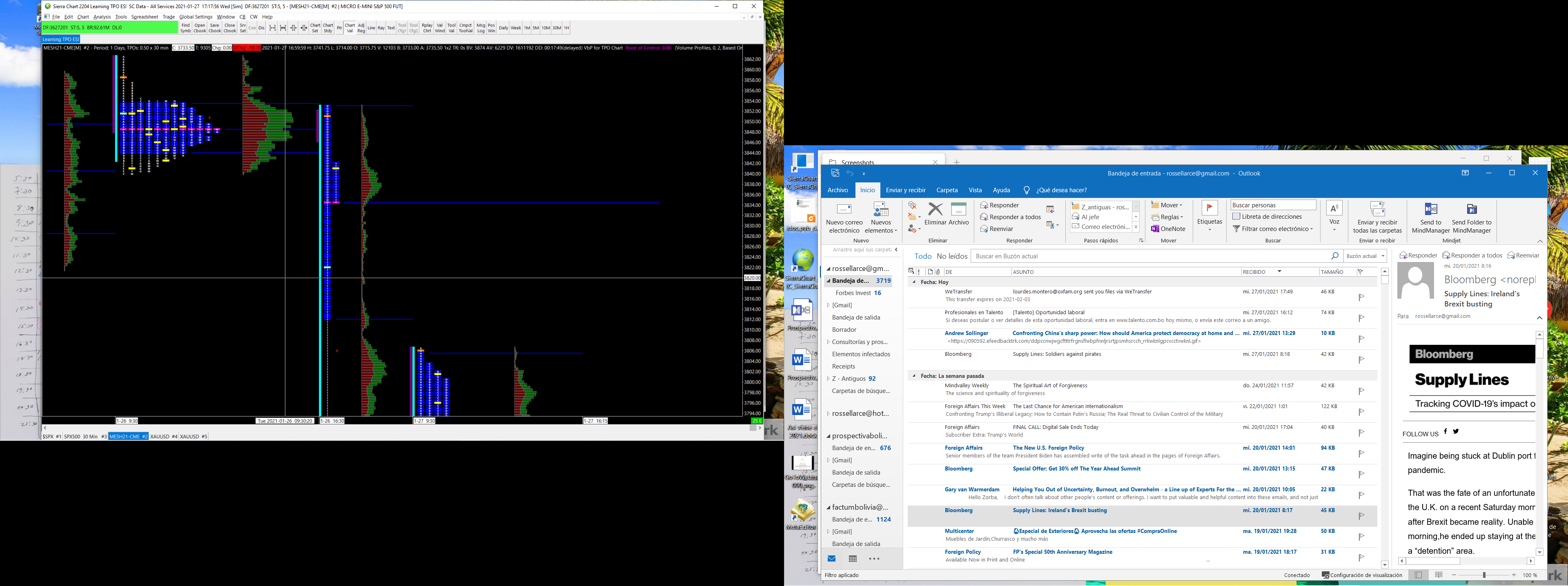Flag the Andrew Sollinger email
The height and width of the screenshot is (586, 1568).
[x=1362, y=338]
